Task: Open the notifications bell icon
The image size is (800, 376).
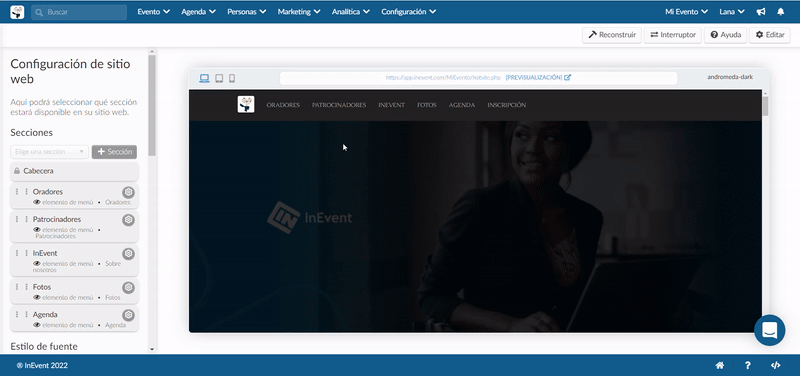Action: point(781,12)
